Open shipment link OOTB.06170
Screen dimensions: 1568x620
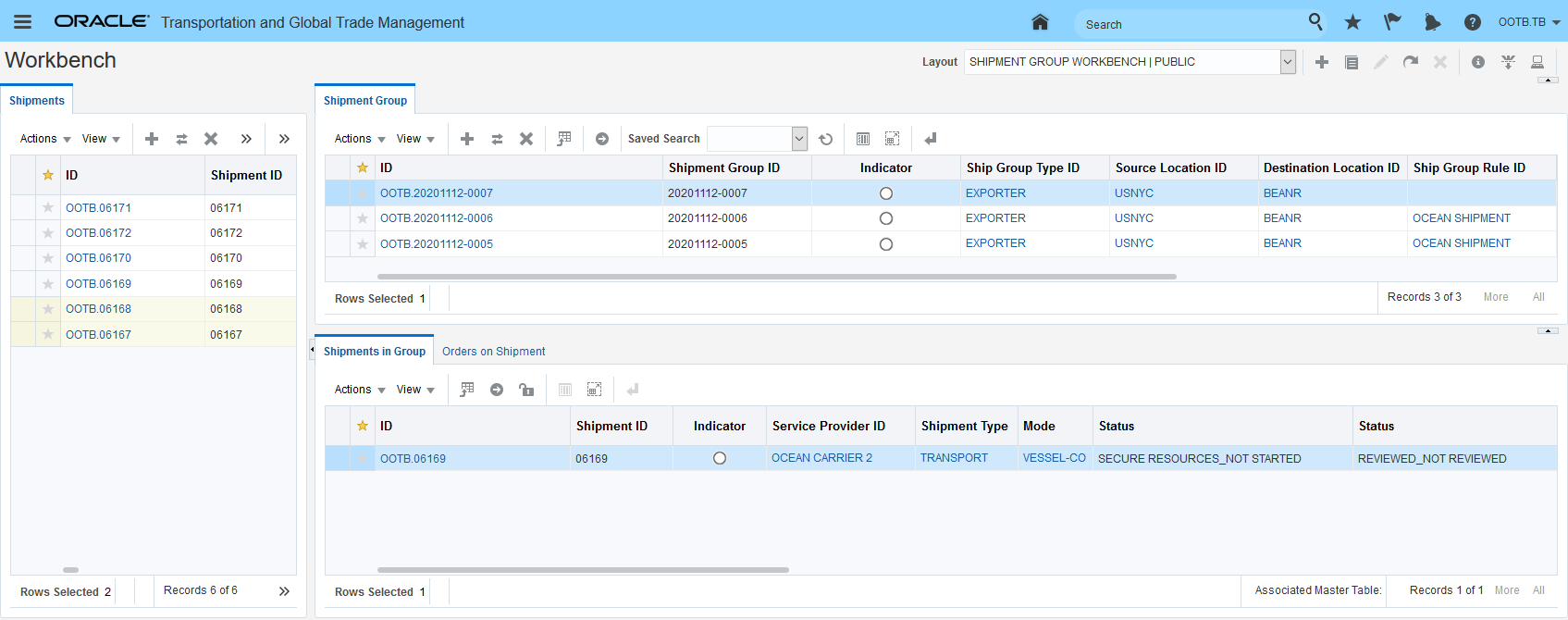98,258
